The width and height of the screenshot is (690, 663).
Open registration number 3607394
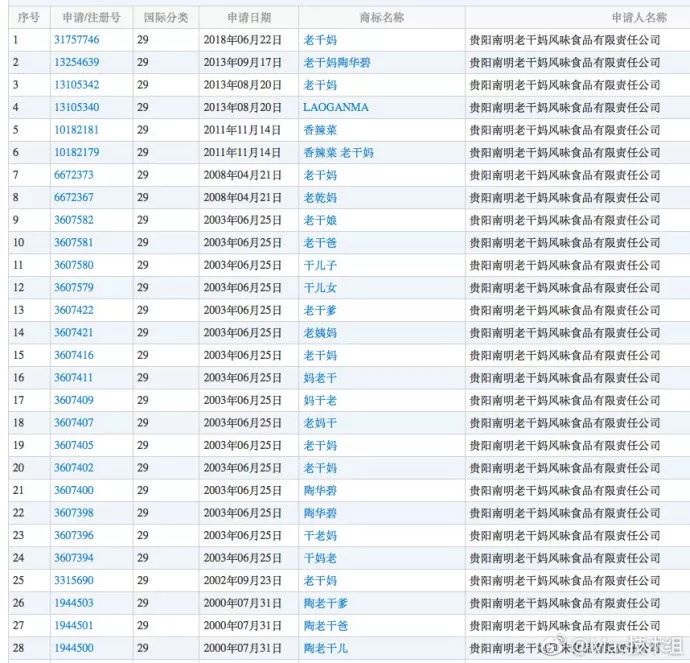(x=74, y=557)
